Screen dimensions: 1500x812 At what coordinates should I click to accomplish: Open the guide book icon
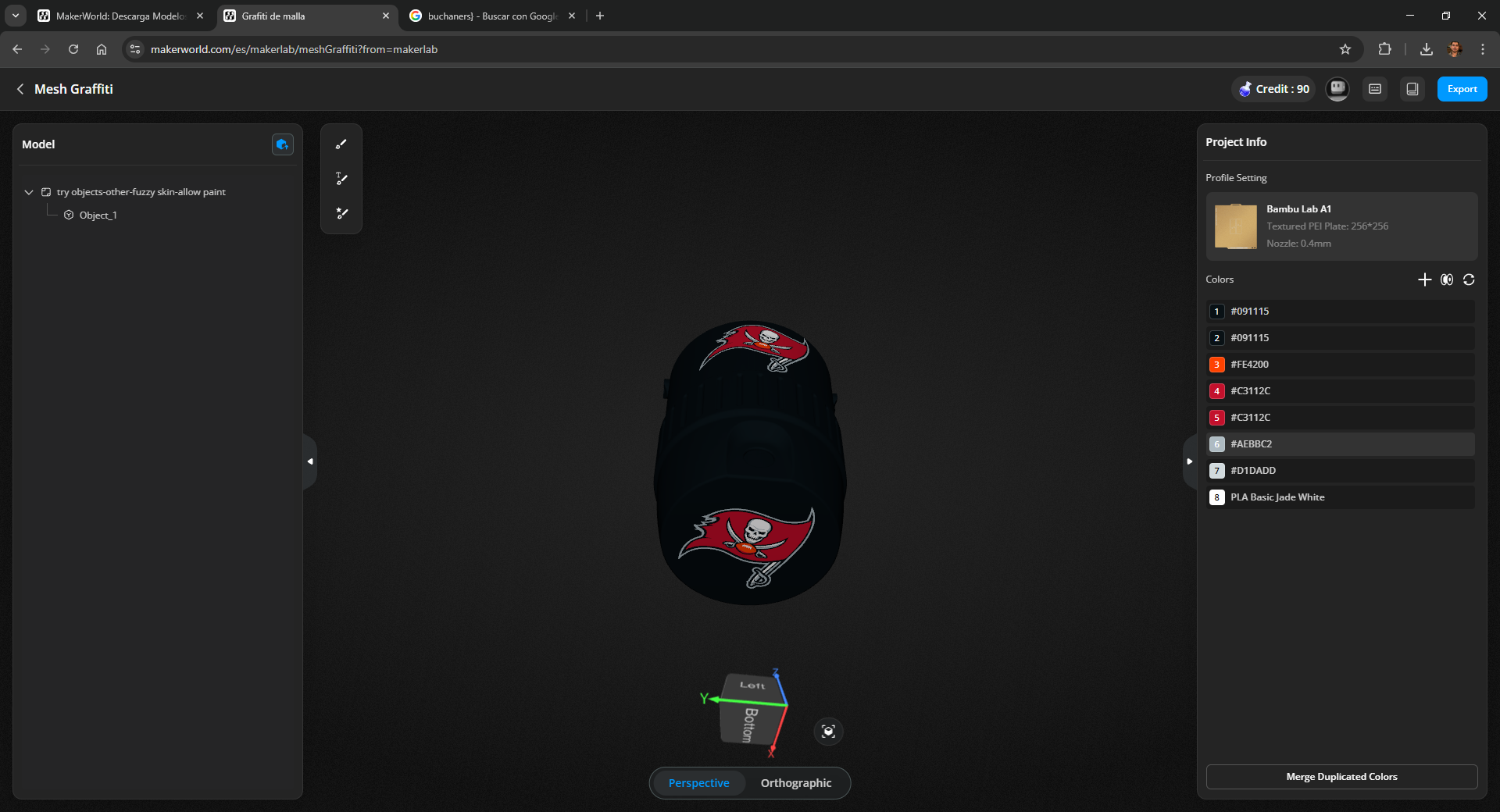(1412, 89)
